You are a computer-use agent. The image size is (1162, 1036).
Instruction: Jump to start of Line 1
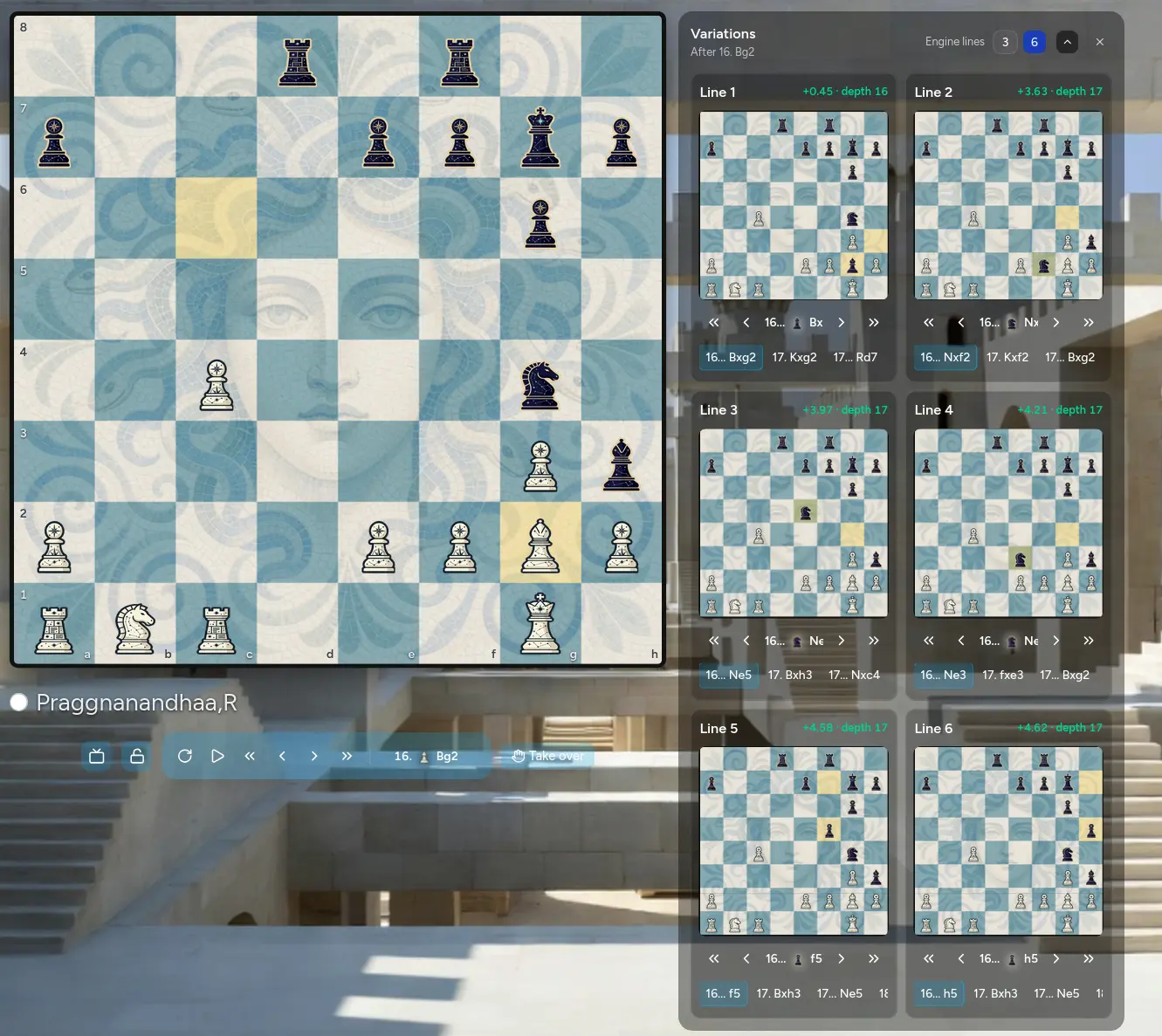pos(714,322)
